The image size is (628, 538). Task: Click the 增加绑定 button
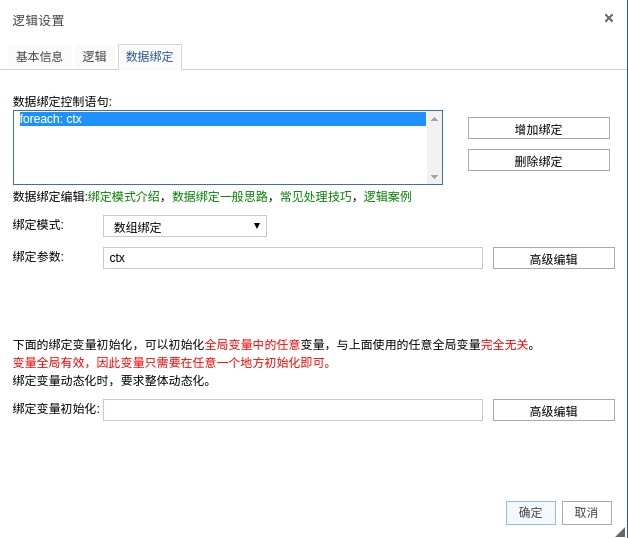point(538,129)
